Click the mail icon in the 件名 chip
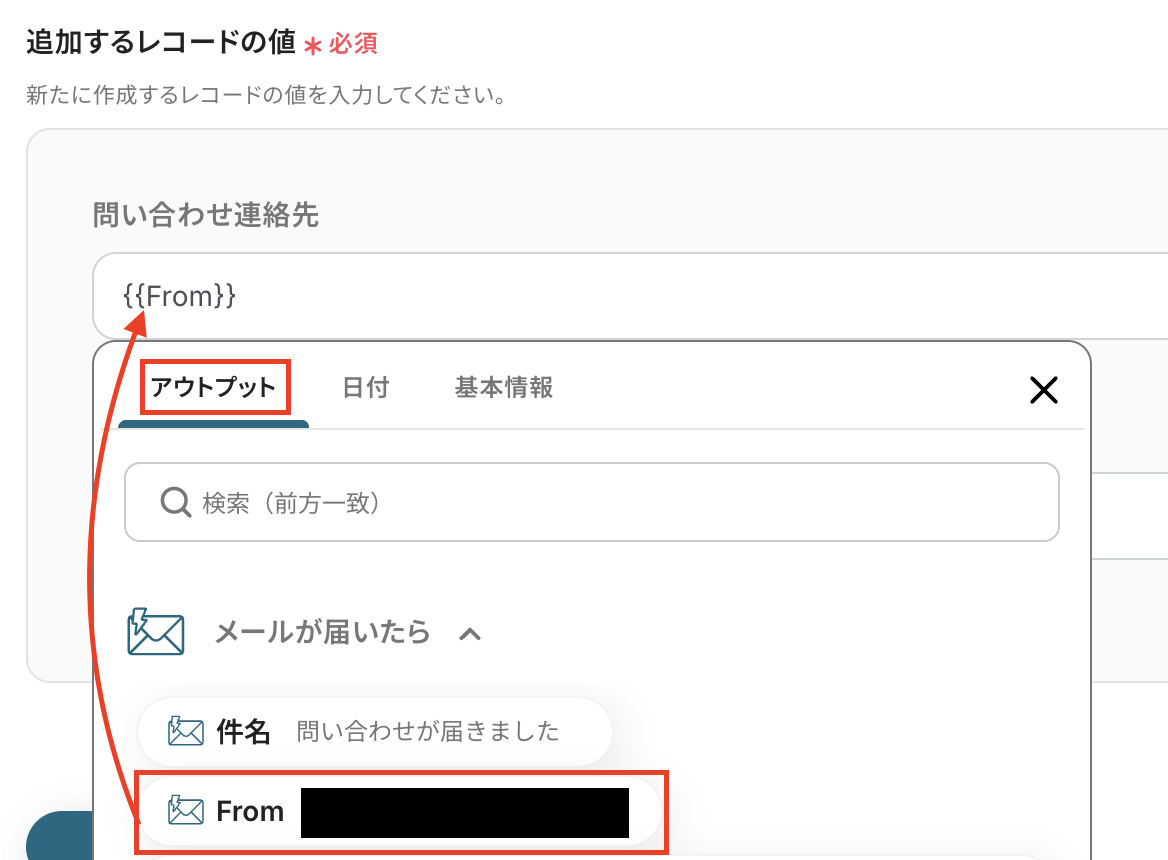The image size is (1168, 860). click(186, 732)
